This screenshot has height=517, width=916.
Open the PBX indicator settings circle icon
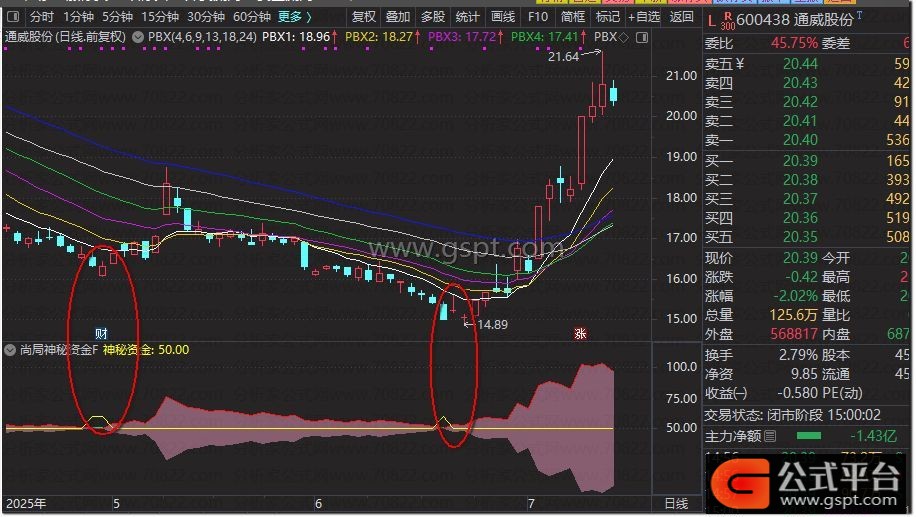point(137,37)
